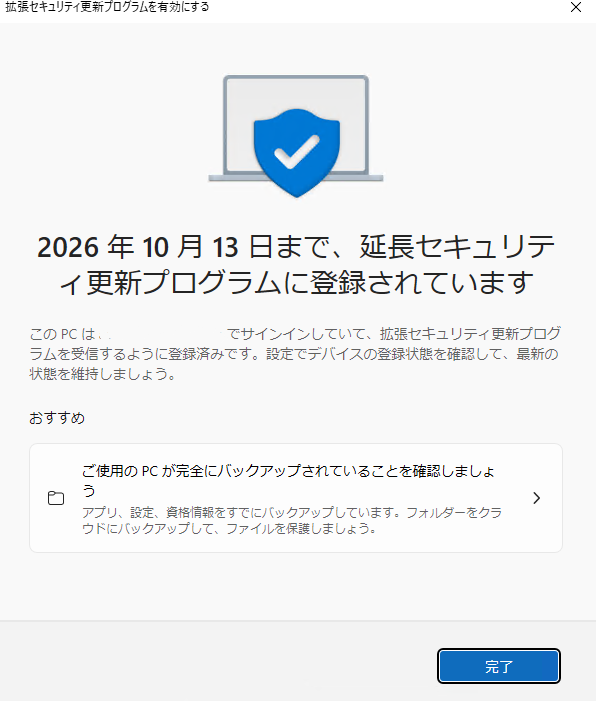Expand the backup recommendation chevron arrow
The height and width of the screenshot is (701, 596).
(537, 498)
